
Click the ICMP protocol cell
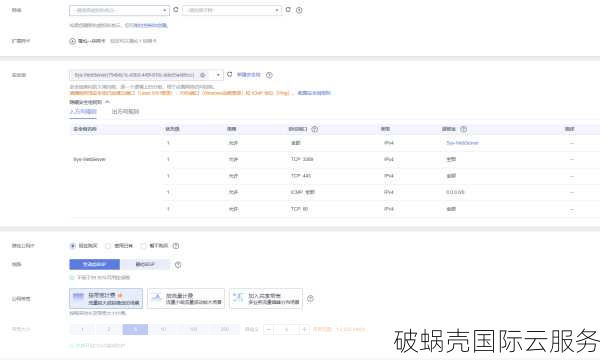coord(303,192)
